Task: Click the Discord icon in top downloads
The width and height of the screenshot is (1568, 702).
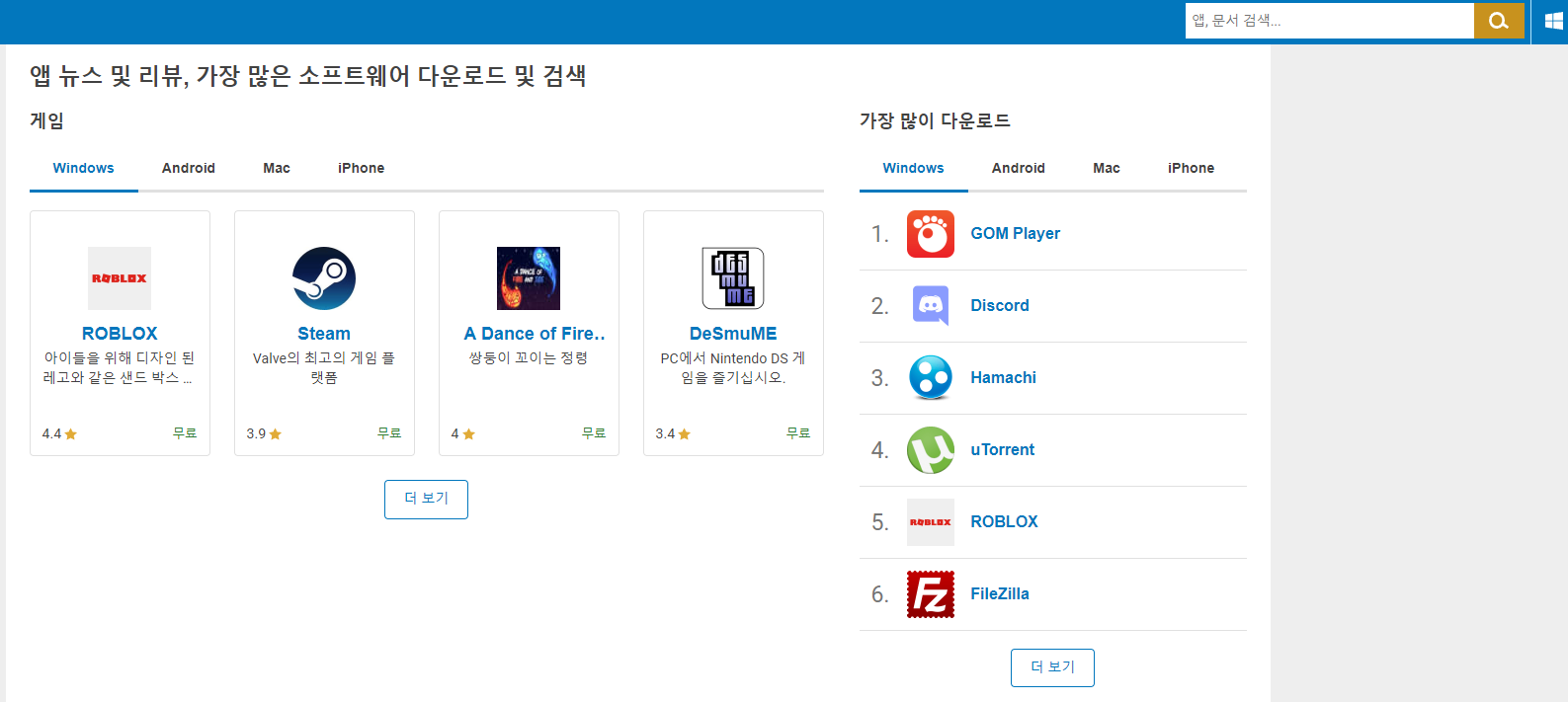Action: [x=931, y=306]
